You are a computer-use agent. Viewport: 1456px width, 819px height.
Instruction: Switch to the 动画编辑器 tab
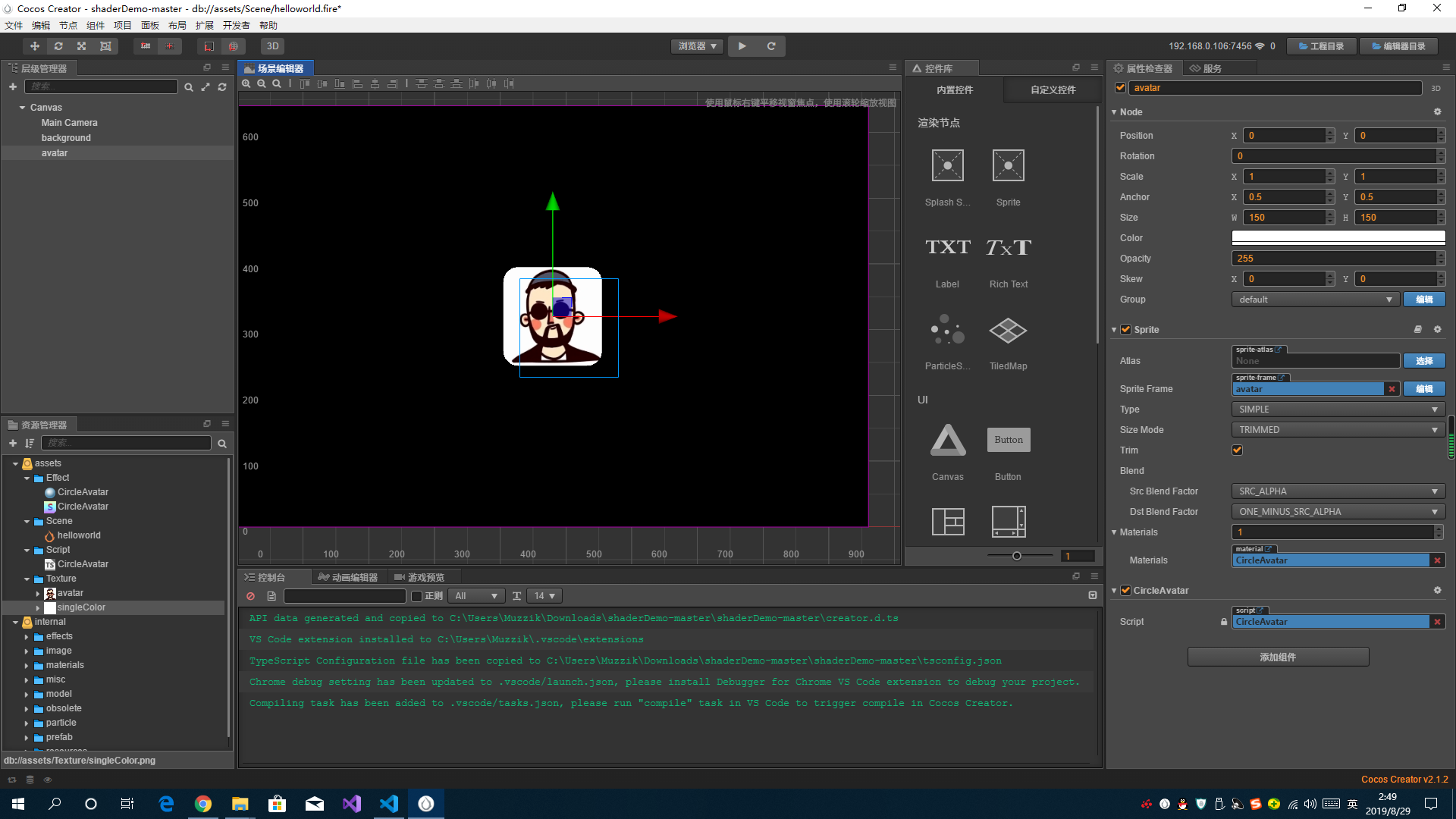349,578
